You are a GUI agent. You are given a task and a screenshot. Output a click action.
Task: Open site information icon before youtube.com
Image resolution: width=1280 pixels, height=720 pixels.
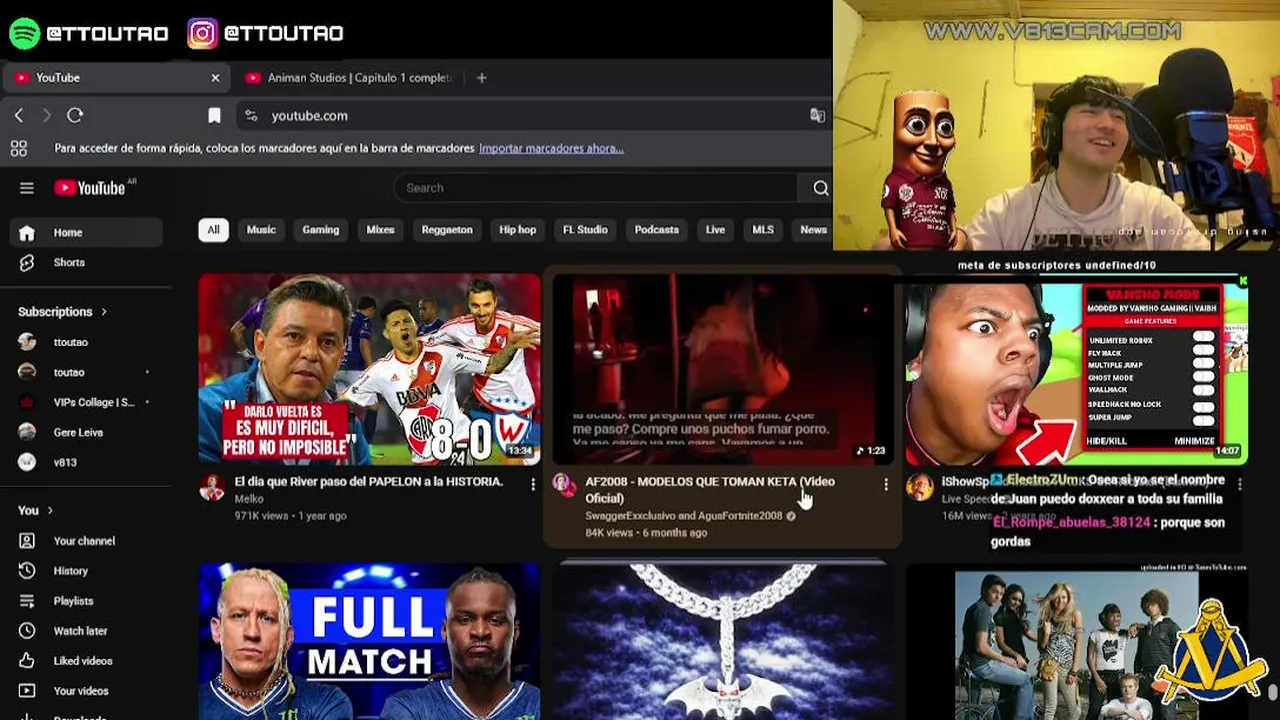click(251, 116)
